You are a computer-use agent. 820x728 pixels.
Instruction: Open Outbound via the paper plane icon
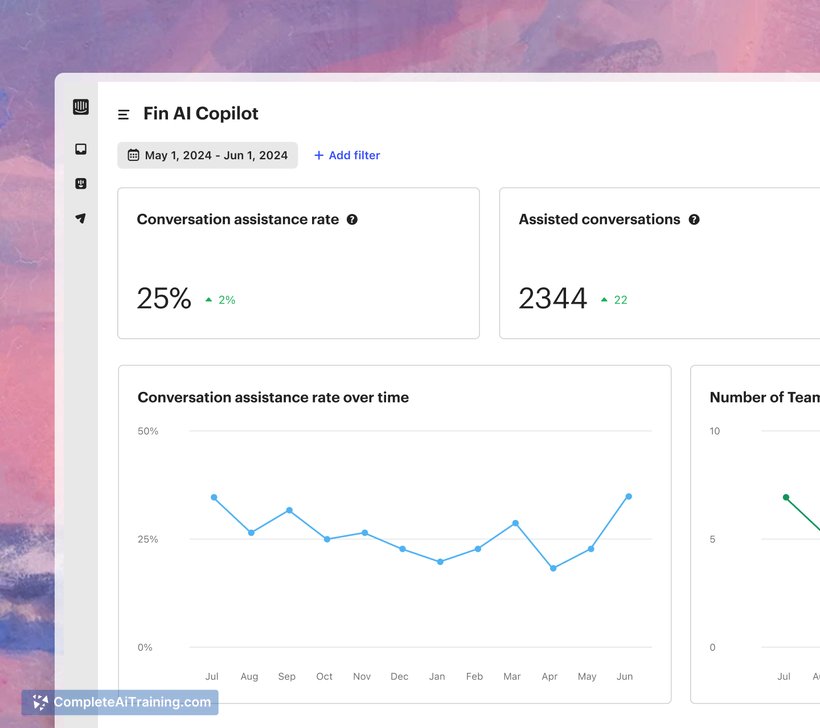click(x=81, y=218)
